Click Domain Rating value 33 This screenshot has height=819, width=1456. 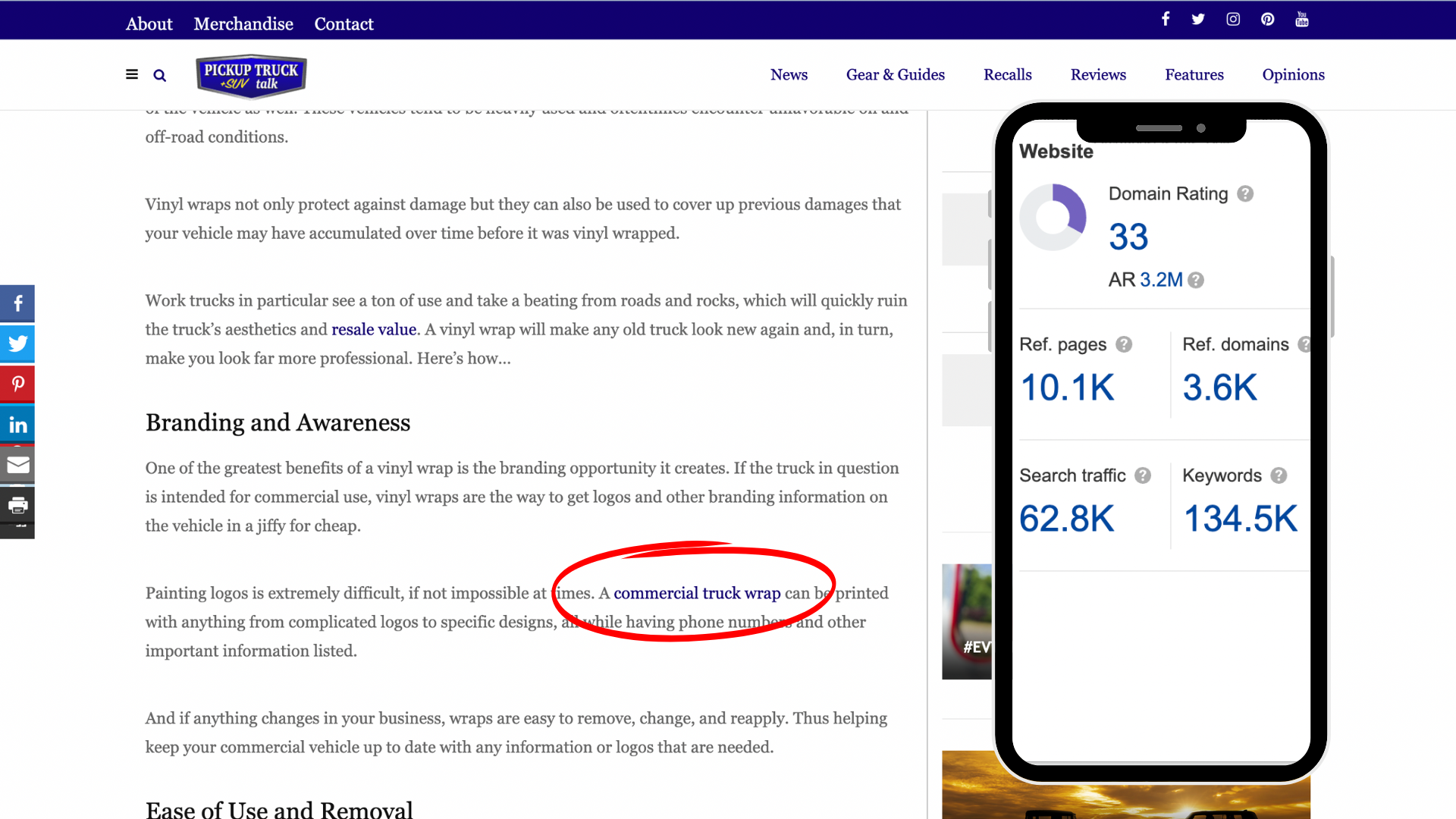pos(1128,237)
